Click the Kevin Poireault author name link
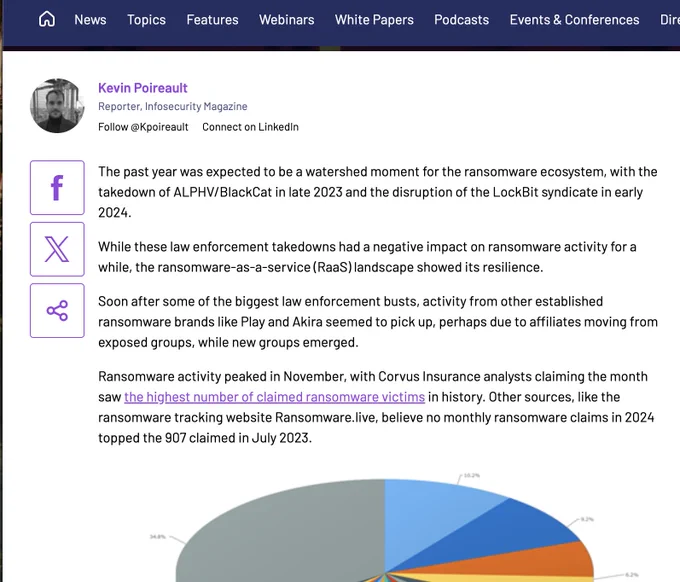 click(143, 88)
